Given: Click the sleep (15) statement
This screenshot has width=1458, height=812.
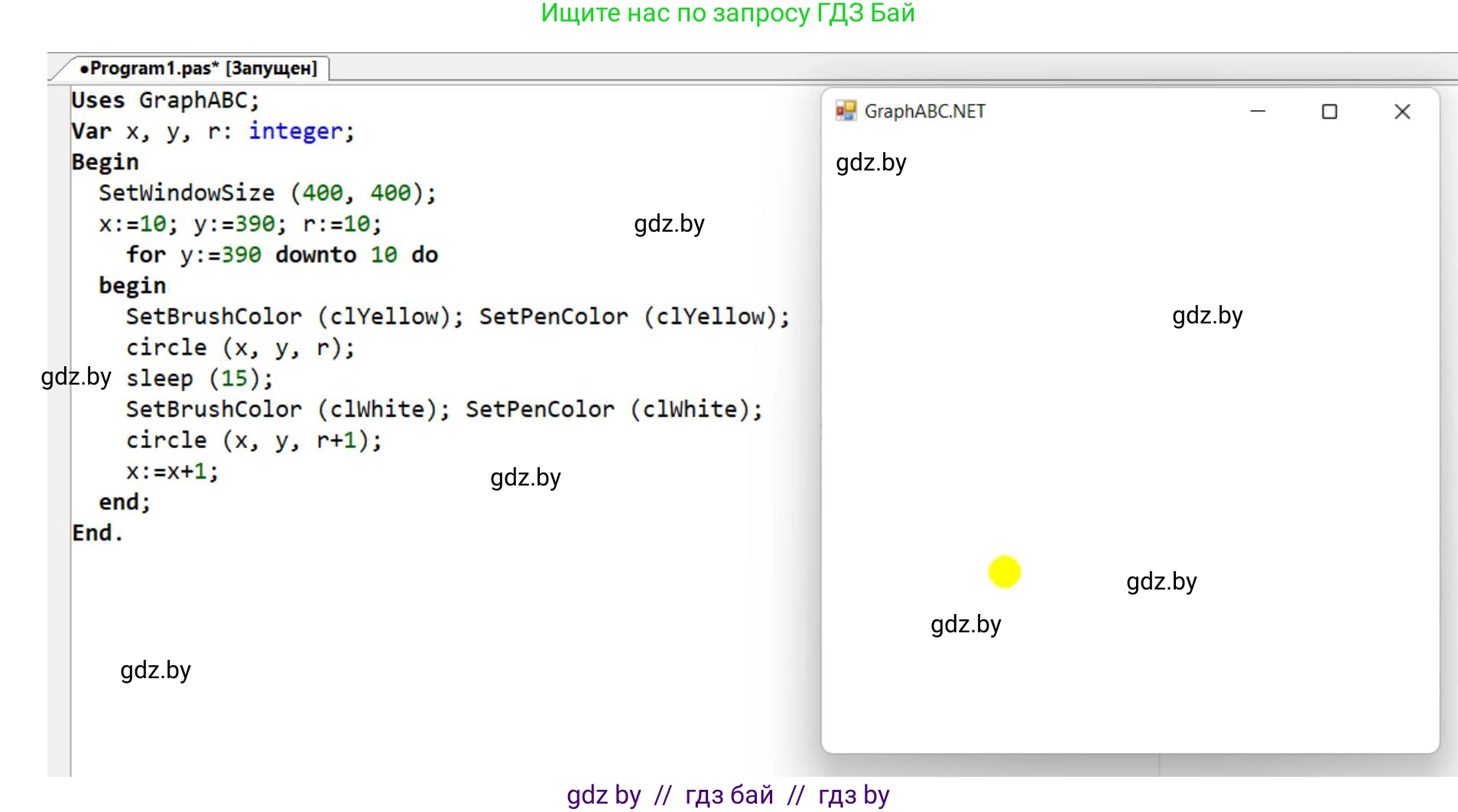Looking at the screenshot, I should [199, 378].
